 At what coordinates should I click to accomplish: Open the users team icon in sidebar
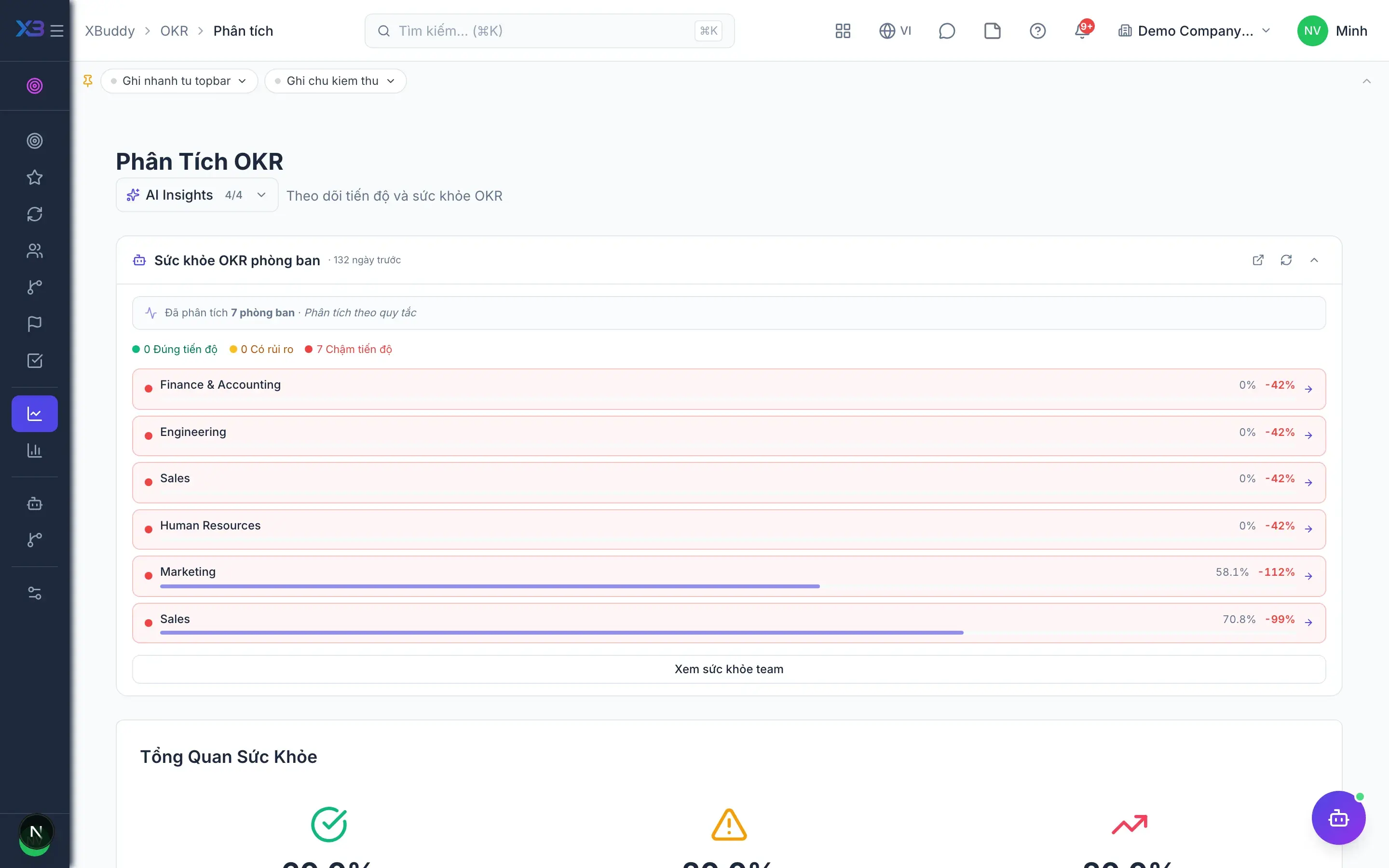[x=34, y=251]
